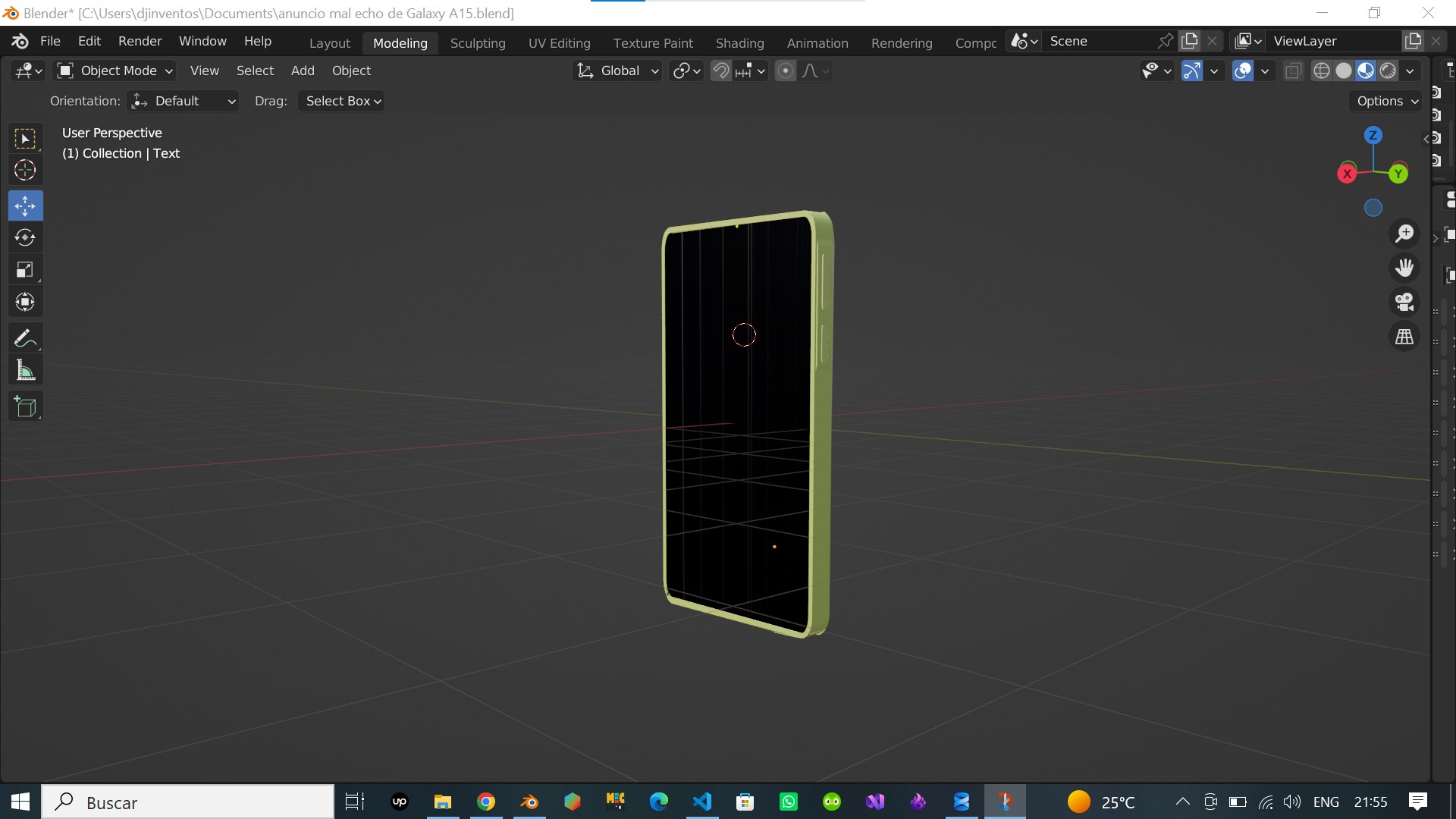Open Chrome from the taskbar
Image resolution: width=1456 pixels, height=819 pixels.
coord(486,802)
